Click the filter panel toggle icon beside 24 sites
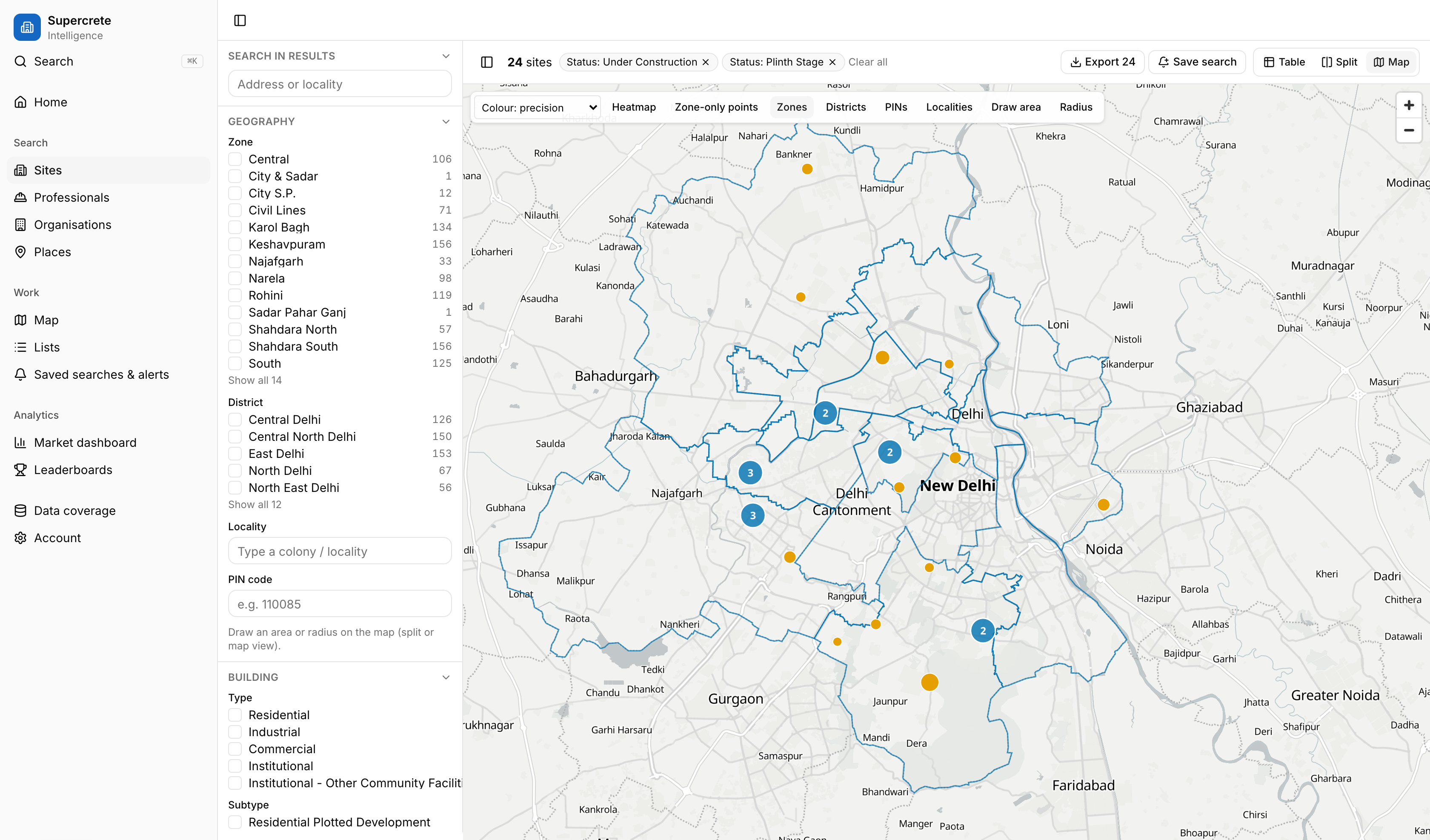Viewport: 1430px width, 840px height. (x=487, y=62)
